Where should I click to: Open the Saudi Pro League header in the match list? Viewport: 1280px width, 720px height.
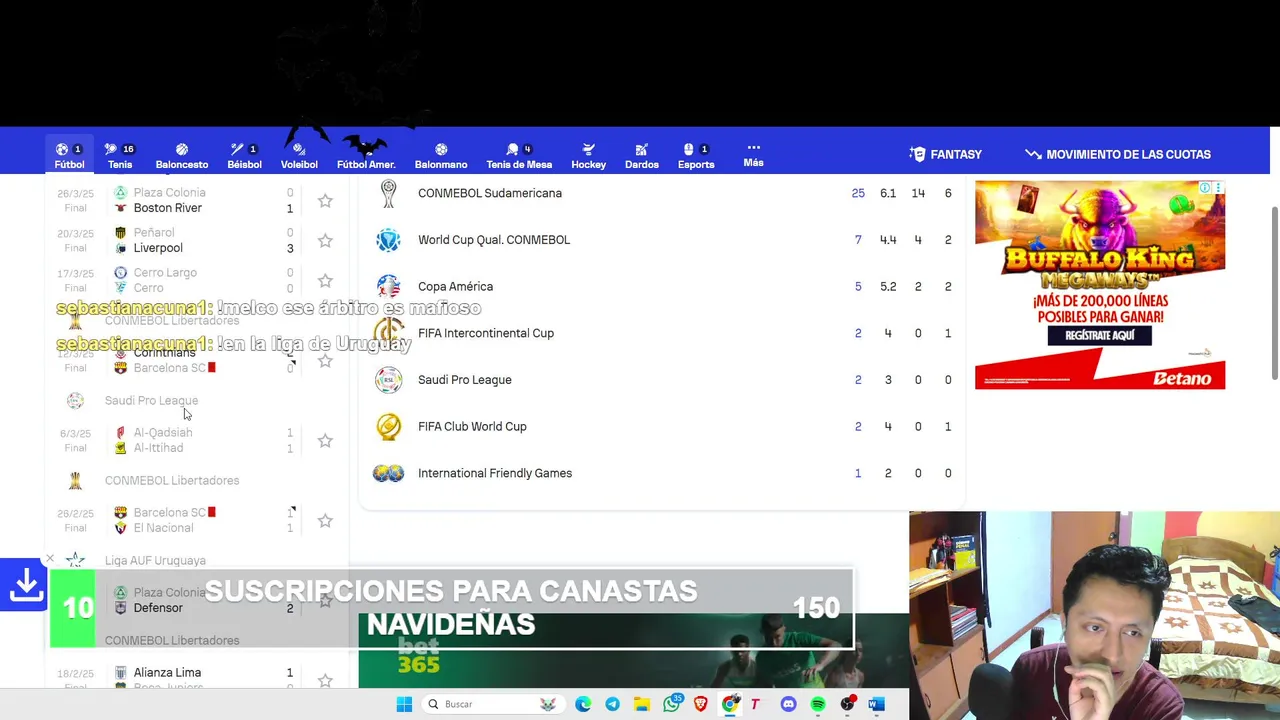click(x=151, y=400)
